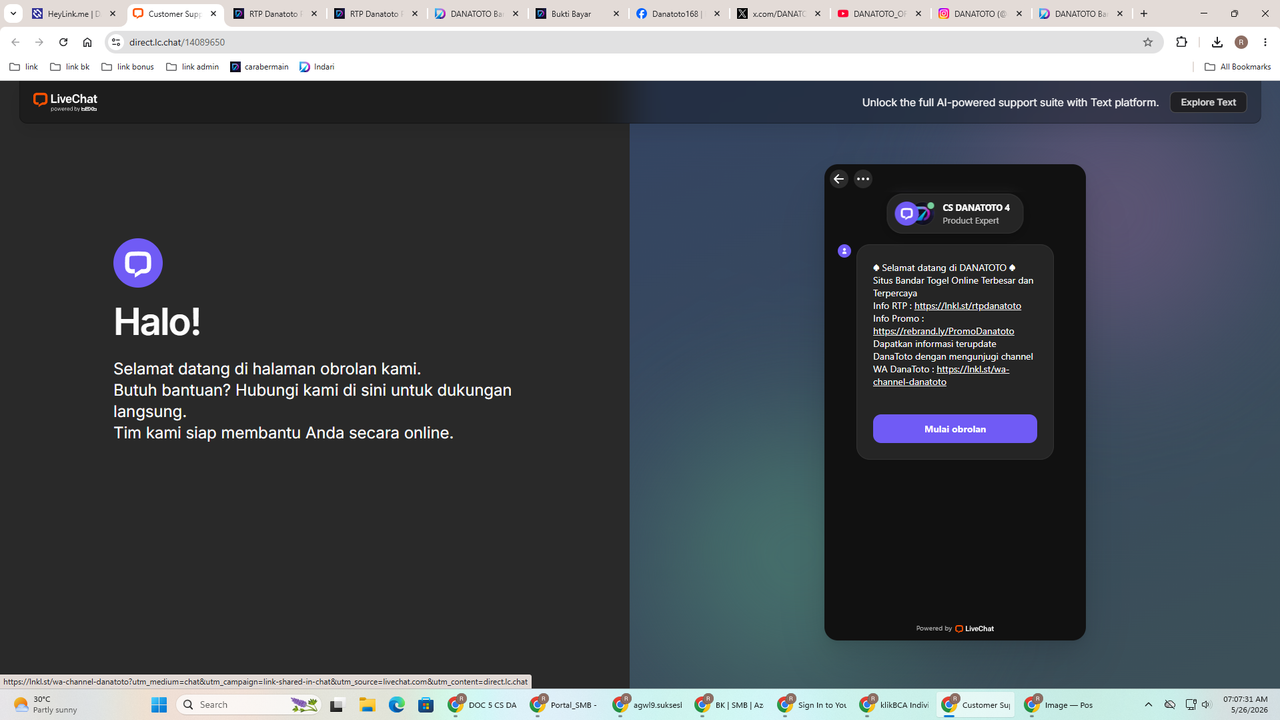Open the chat widget more options menu
Screen dimensions: 1280x720
tap(863, 179)
